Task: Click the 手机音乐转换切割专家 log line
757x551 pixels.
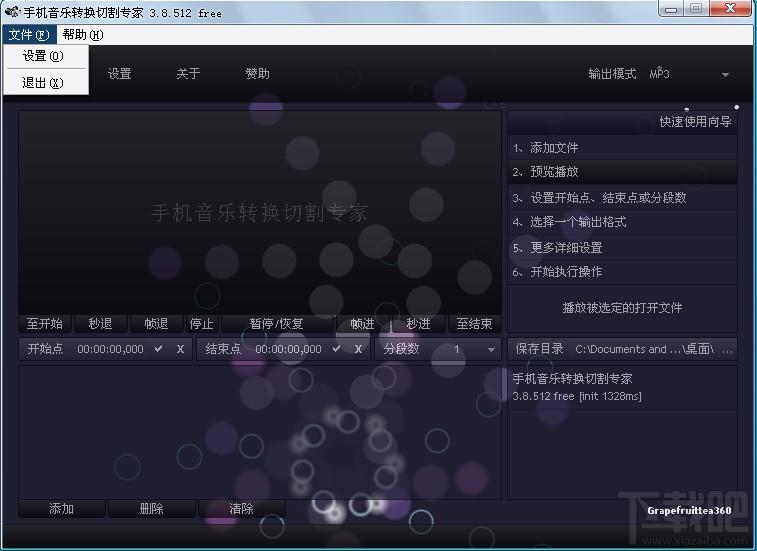Action: tap(572, 379)
